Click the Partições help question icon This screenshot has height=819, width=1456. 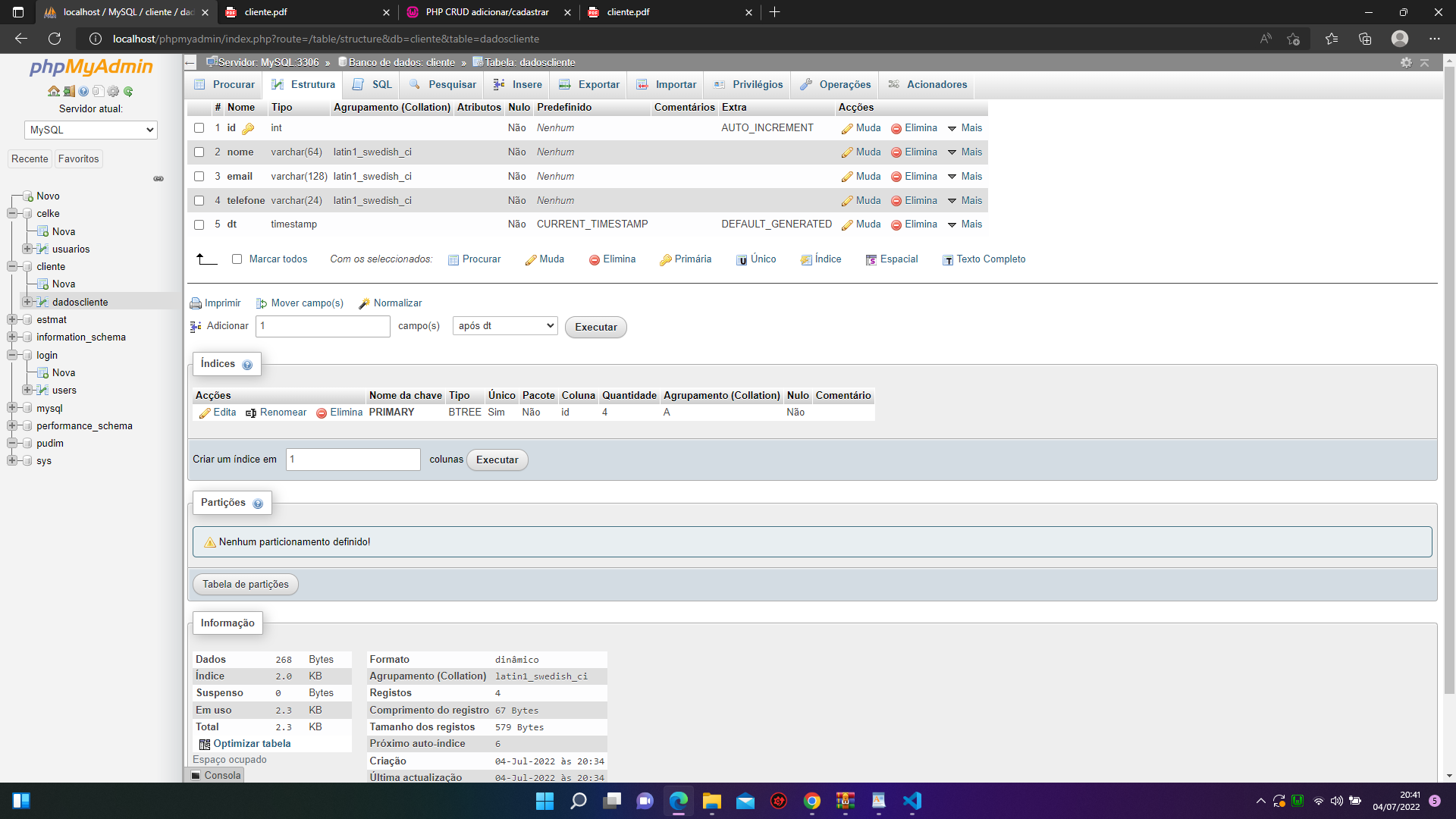(258, 504)
